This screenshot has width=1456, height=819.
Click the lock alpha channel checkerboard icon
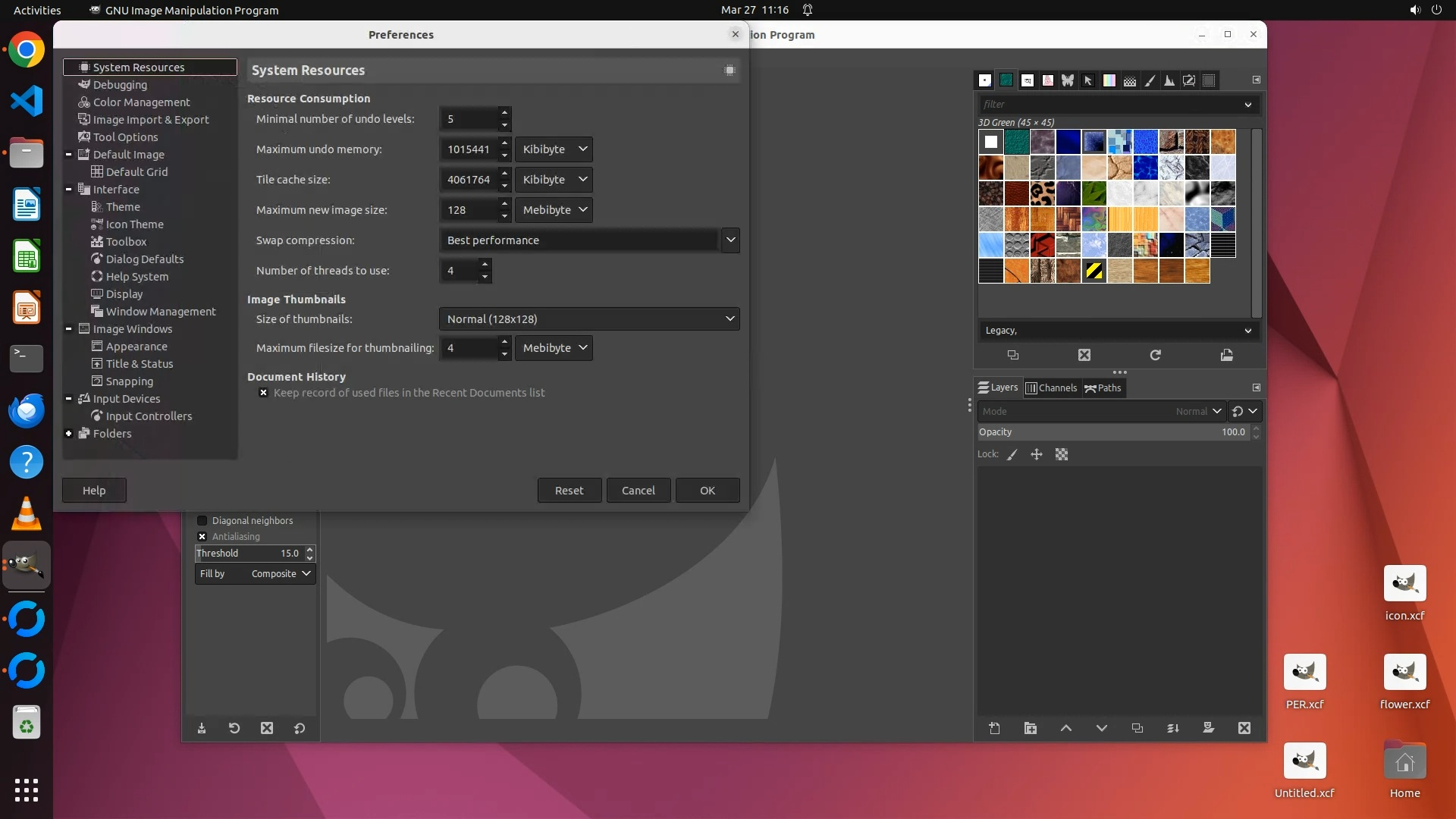pos(1062,454)
